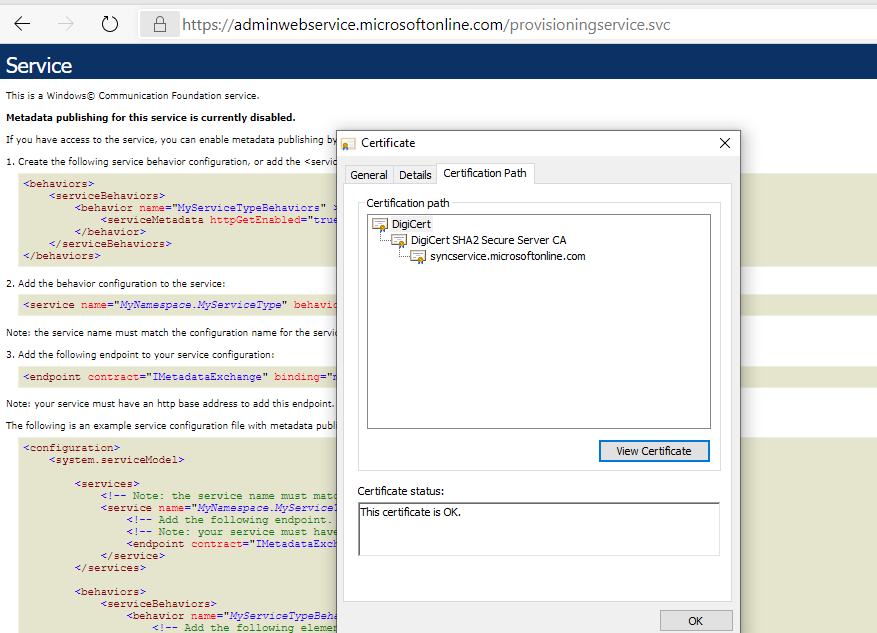Screen dimensions: 877x633
Task: Click the Service page heading
Action: [39, 65]
